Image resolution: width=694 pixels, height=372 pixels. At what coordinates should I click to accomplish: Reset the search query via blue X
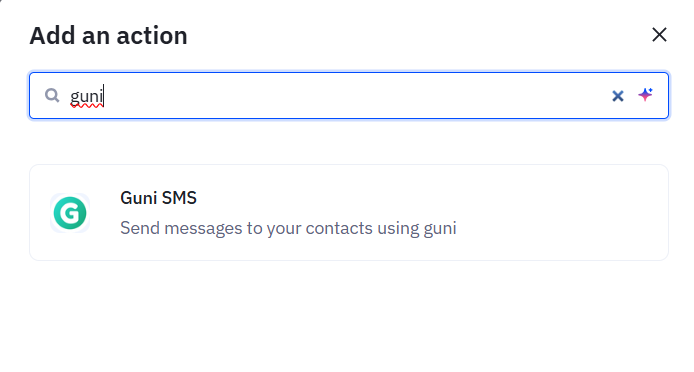pos(617,96)
